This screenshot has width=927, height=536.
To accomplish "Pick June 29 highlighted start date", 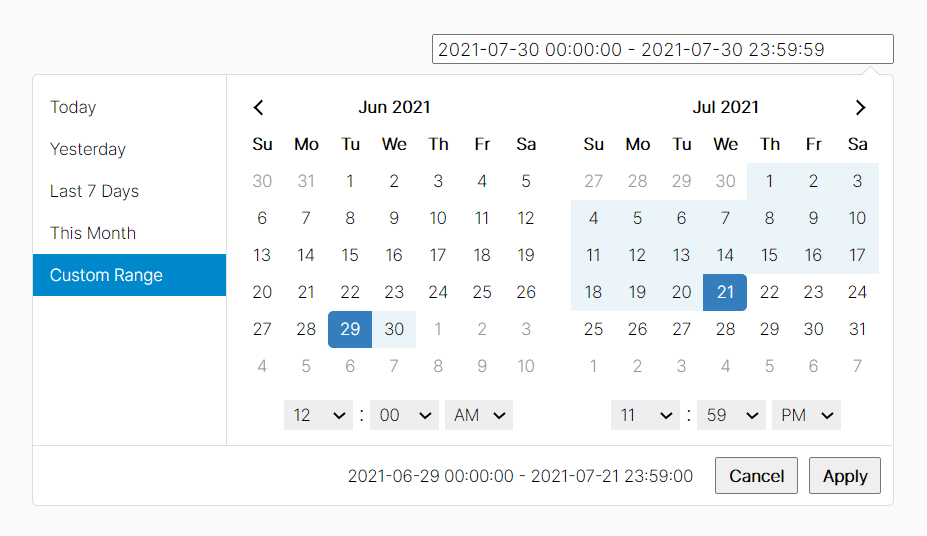I will (x=350, y=329).
